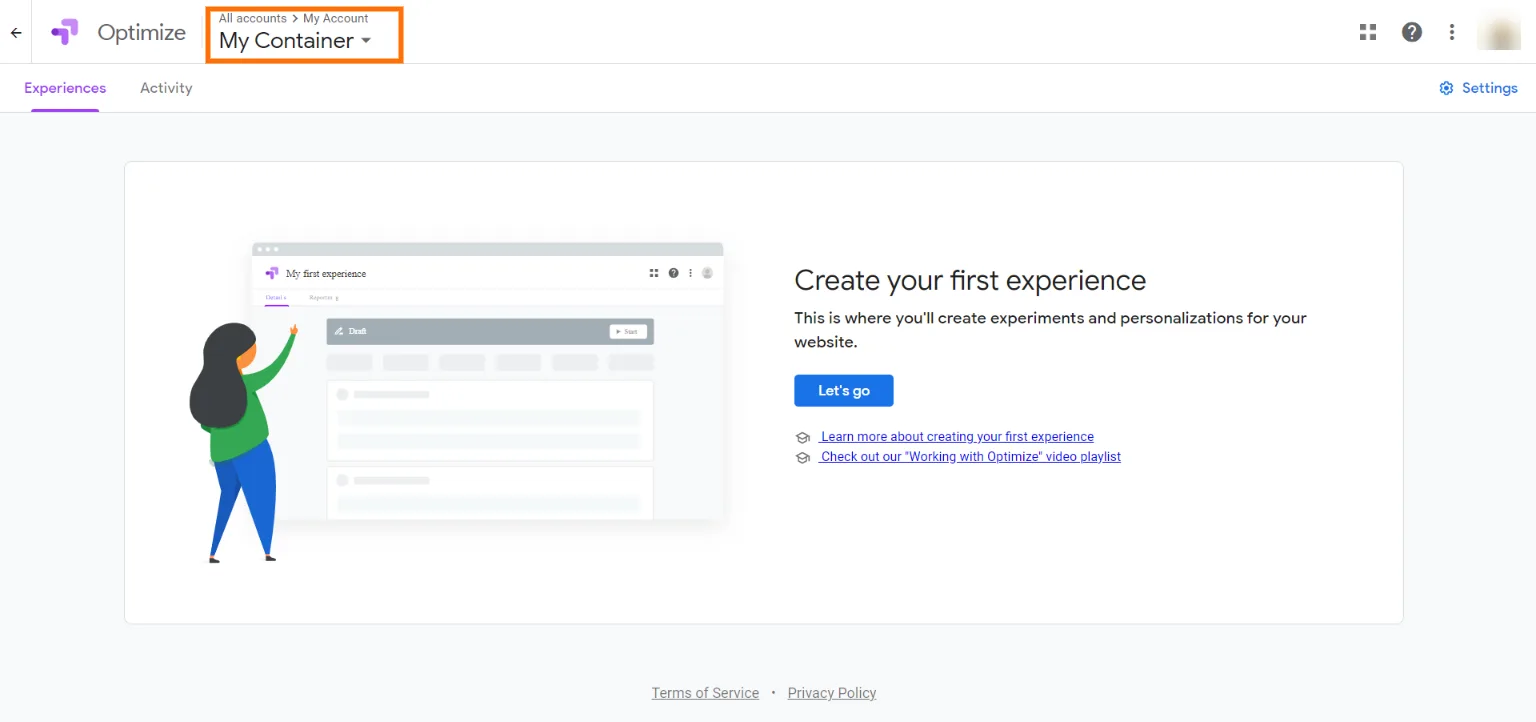Click graduation cap icon beside Learn more
Viewport: 1536px width, 722px height.
pyautogui.click(x=802, y=438)
